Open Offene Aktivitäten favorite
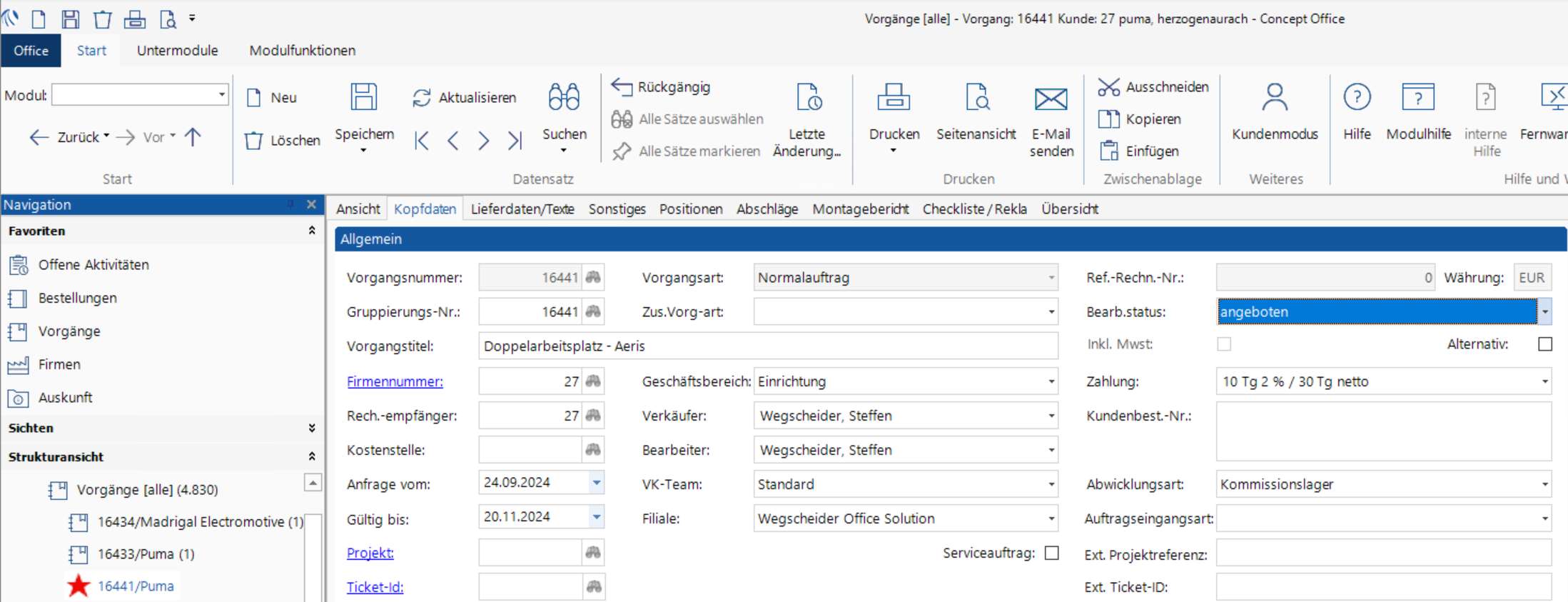Image resolution: width=1568 pixels, height=602 pixels. [x=79, y=265]
